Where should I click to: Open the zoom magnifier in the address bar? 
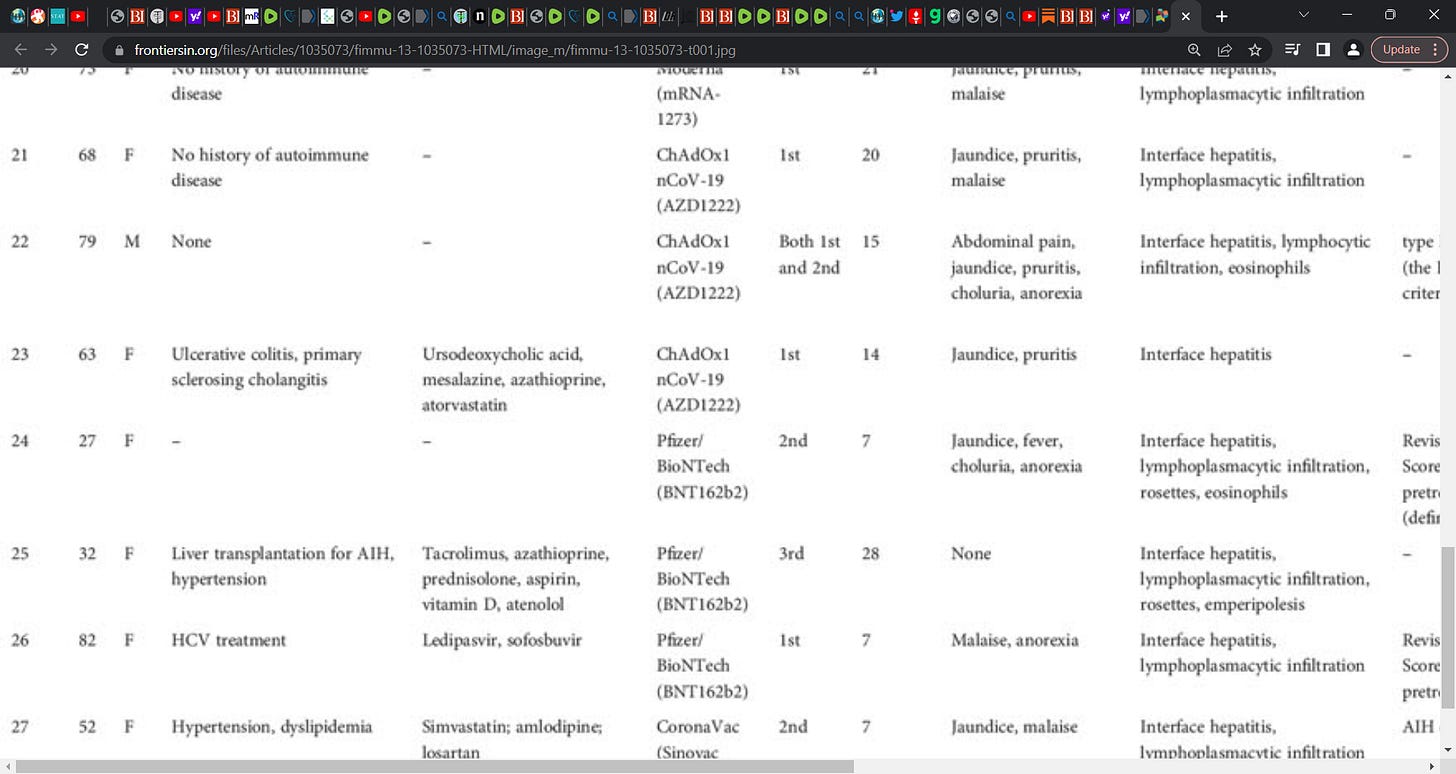tap(1194, 50)
